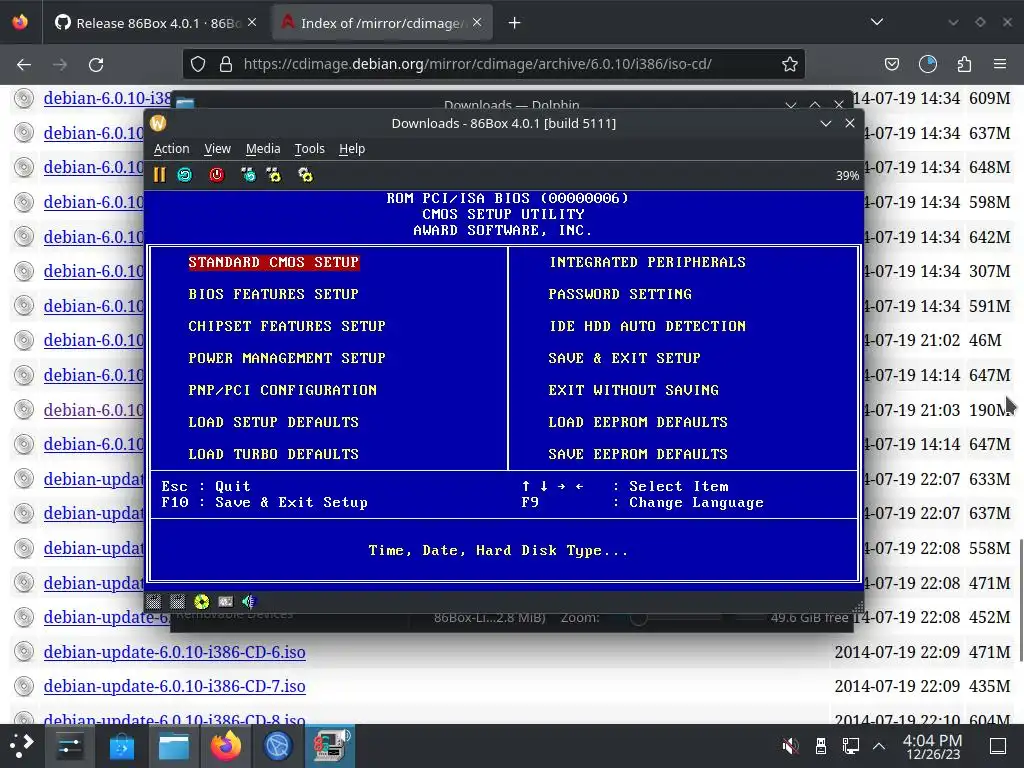The width and height of the screenshot is (1024, 768).
Task: Open System Settings from the taskbar
Action: click(x=69, y=746)
